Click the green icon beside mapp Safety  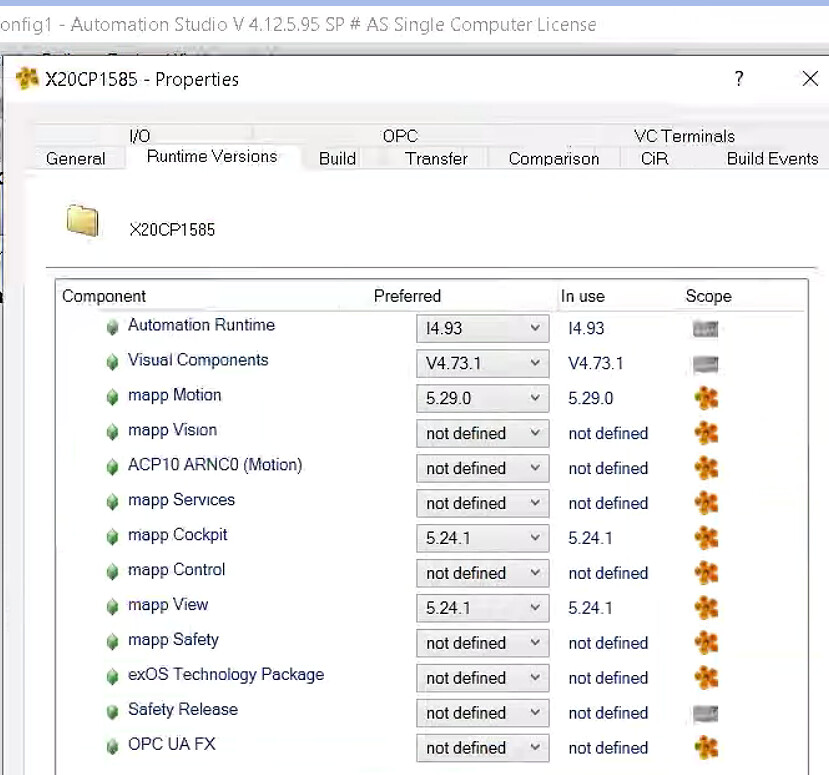pos(112,642)
